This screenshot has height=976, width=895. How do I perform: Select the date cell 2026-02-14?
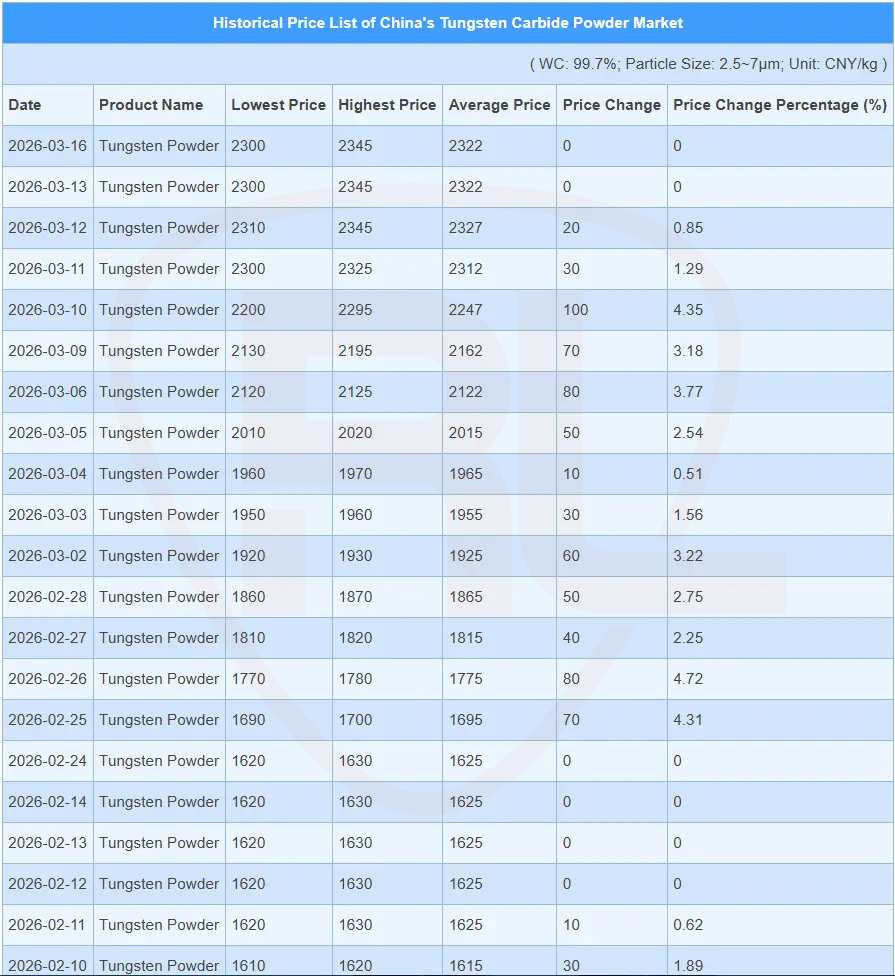point(47,802)
